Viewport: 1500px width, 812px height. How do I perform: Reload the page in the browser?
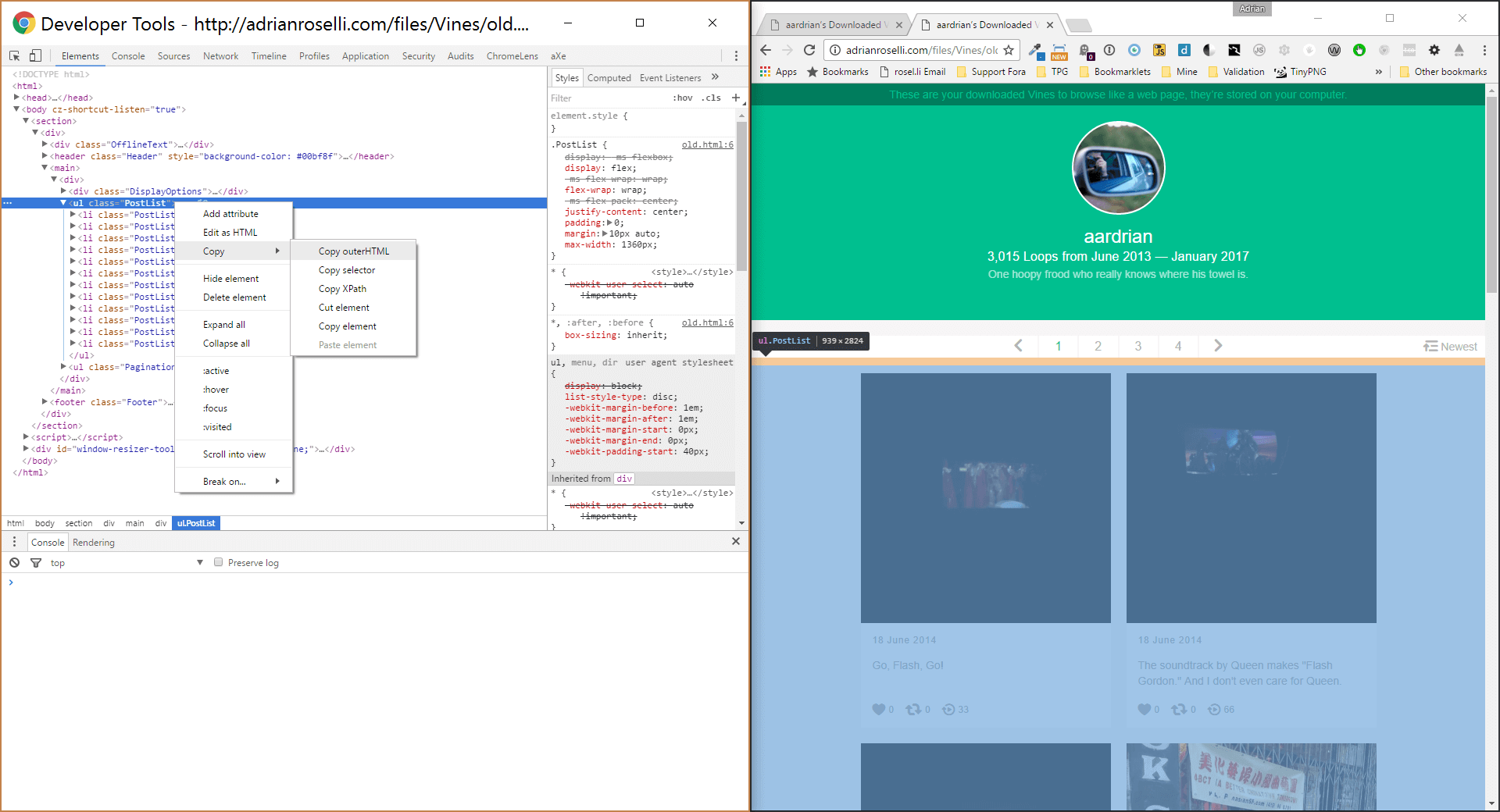(809, 50)
